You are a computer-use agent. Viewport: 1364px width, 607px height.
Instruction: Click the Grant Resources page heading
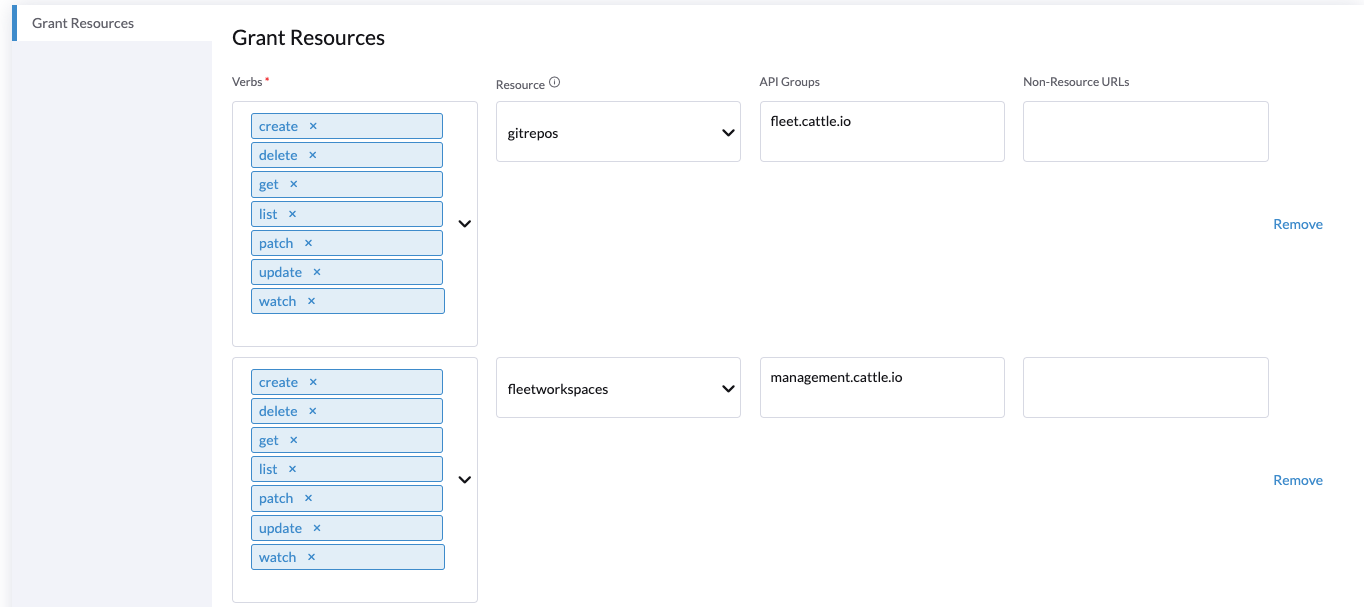pyautogui.click(x=308, y=37)
